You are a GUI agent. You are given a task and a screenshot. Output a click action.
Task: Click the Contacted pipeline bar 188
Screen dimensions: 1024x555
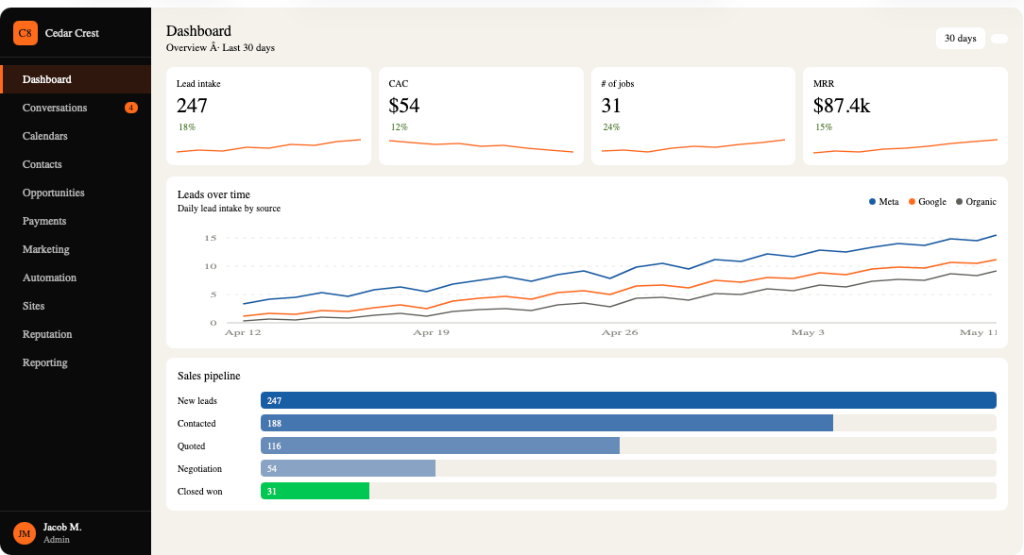pos(547,423)
